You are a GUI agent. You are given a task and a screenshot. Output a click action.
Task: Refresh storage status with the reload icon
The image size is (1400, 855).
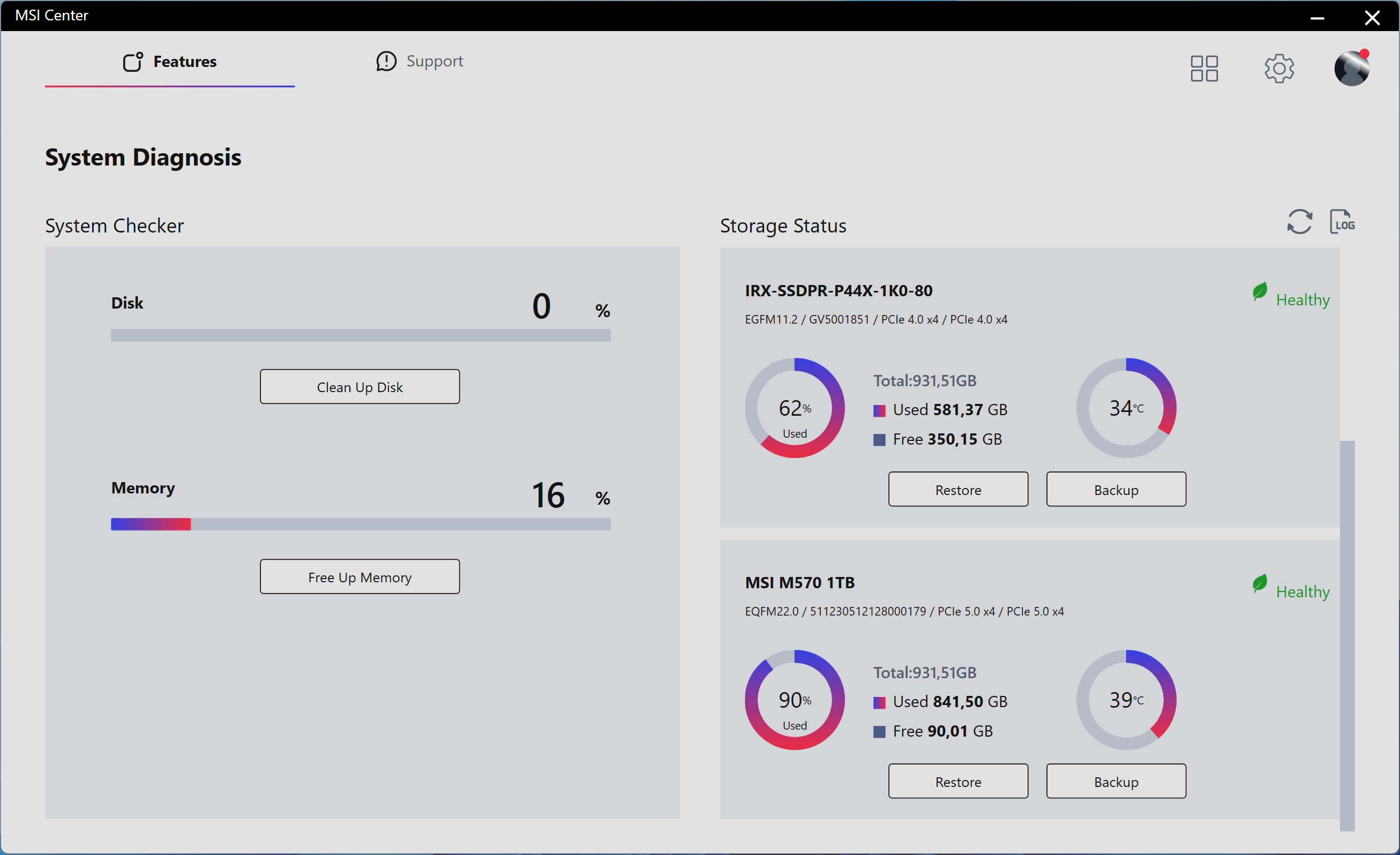(x=1299, y=222)
